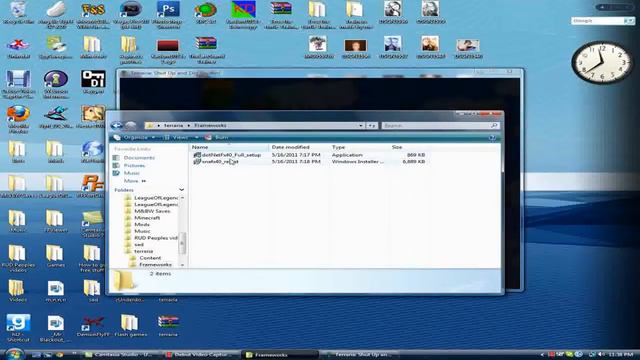
Task: Click the Recycle Bin desktop icon
Action: coord(18,13)
